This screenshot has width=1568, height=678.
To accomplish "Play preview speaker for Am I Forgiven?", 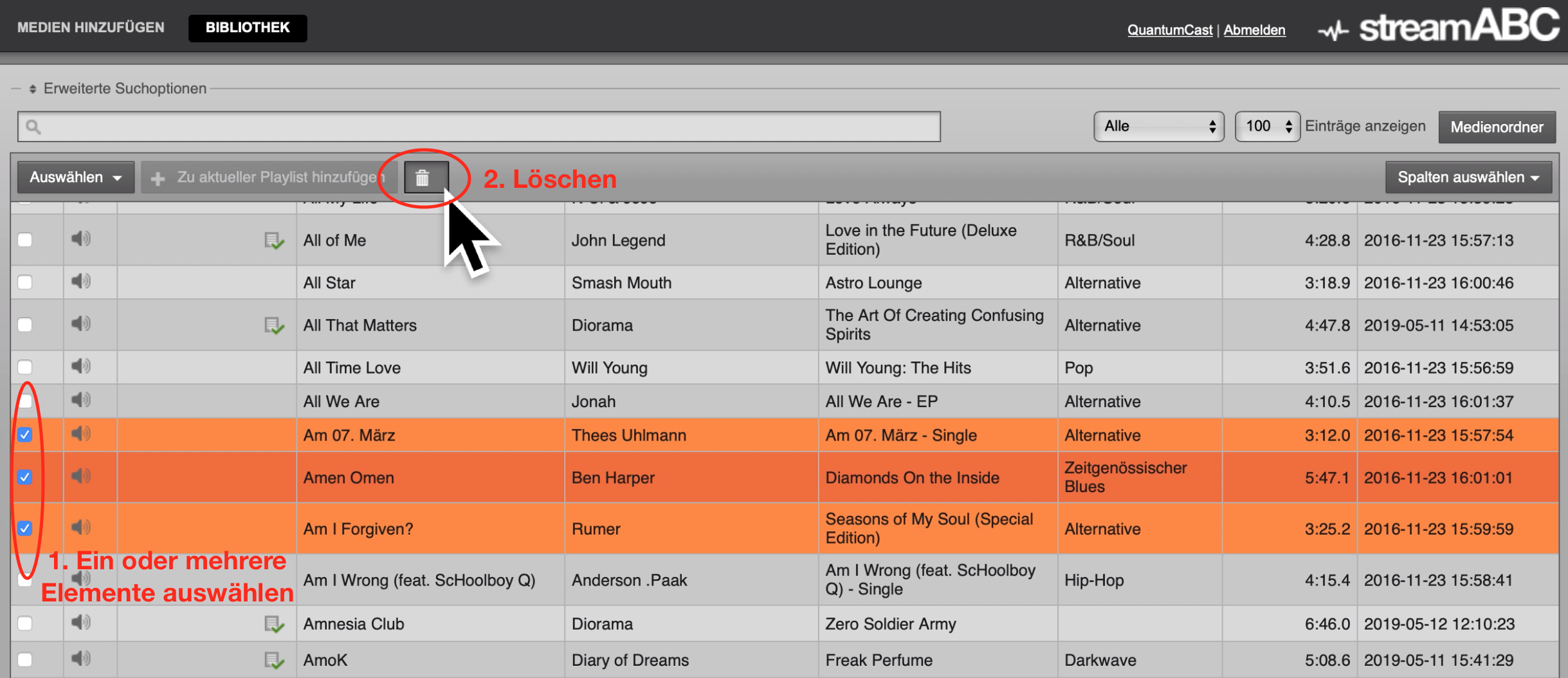I will tap(81, 527).
